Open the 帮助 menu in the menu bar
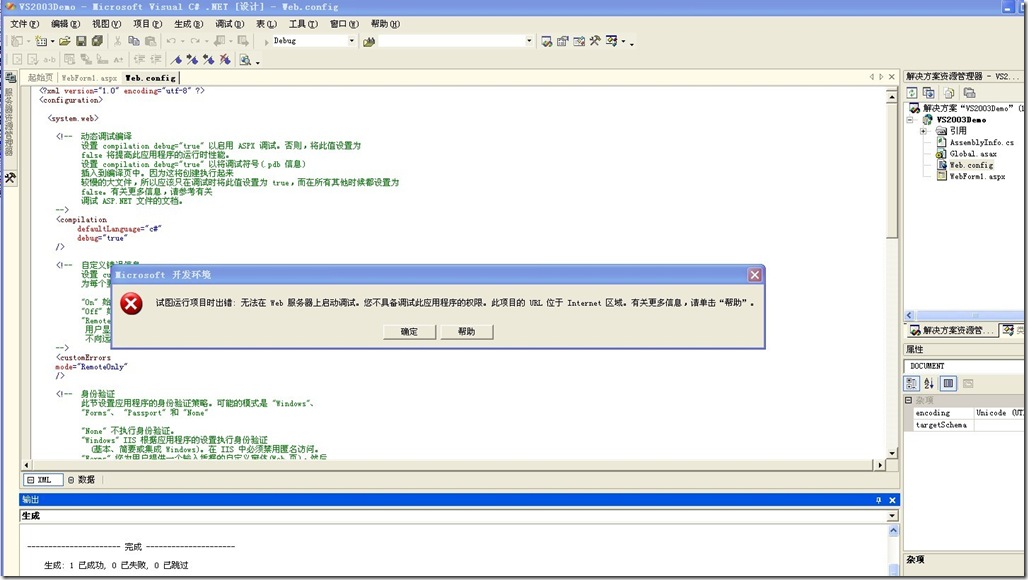 [x=385, y=24]
